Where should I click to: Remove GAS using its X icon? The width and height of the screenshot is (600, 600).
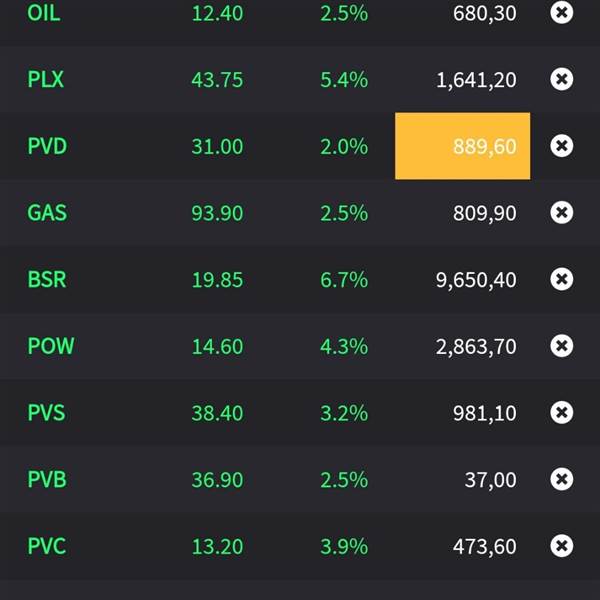coord(562,213)
